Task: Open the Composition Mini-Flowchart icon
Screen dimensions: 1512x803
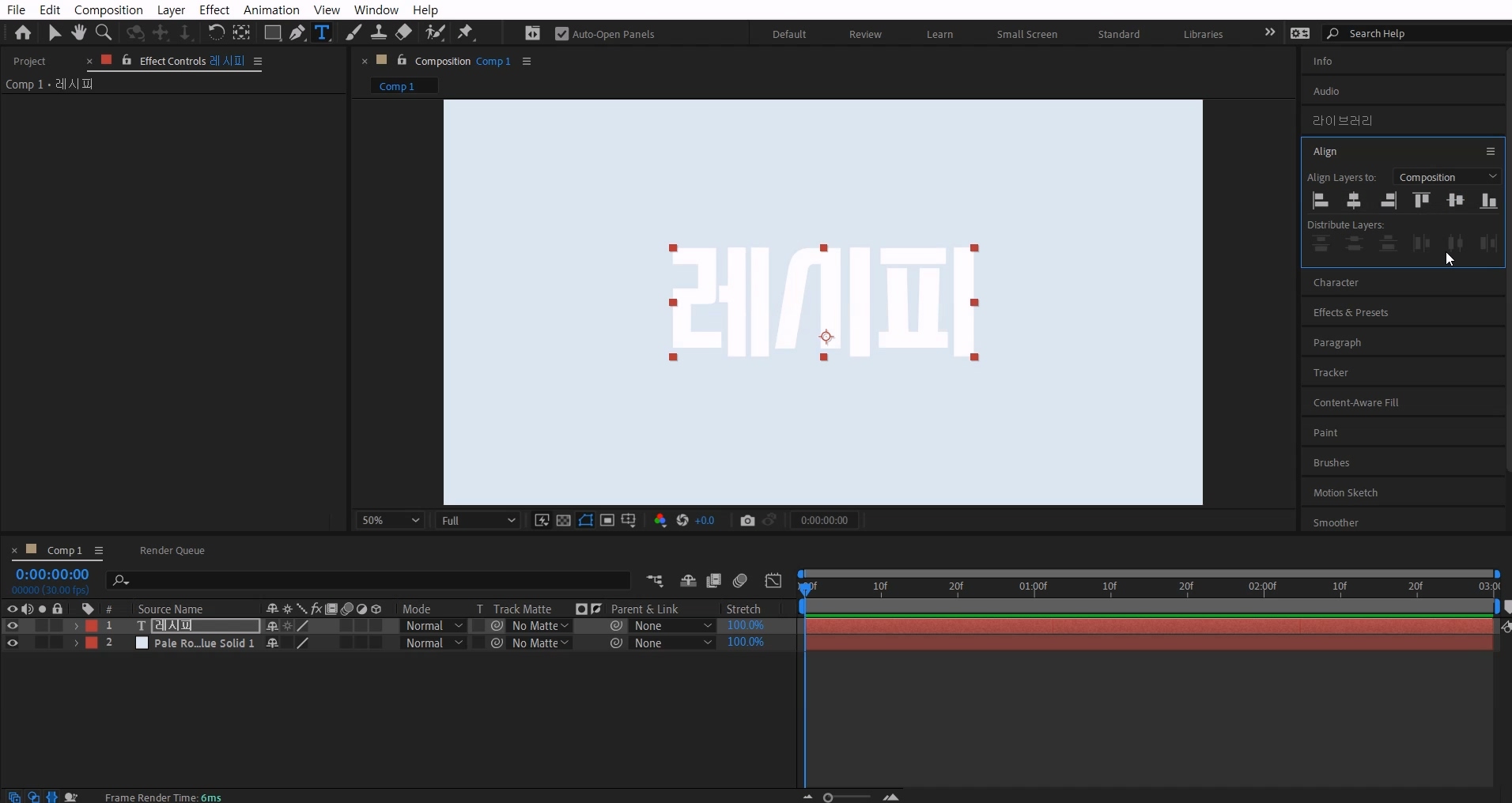Action: click(656, 582)
